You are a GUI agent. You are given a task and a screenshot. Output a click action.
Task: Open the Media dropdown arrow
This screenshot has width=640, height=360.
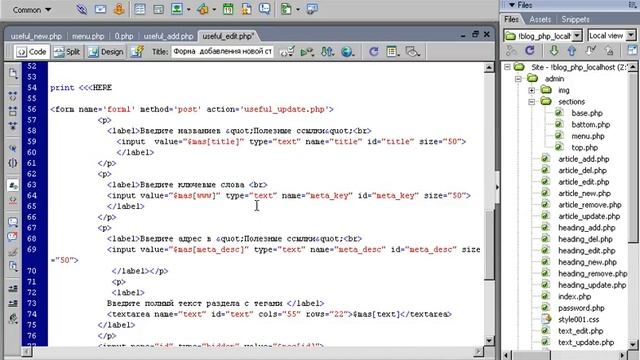pos(214,9)
